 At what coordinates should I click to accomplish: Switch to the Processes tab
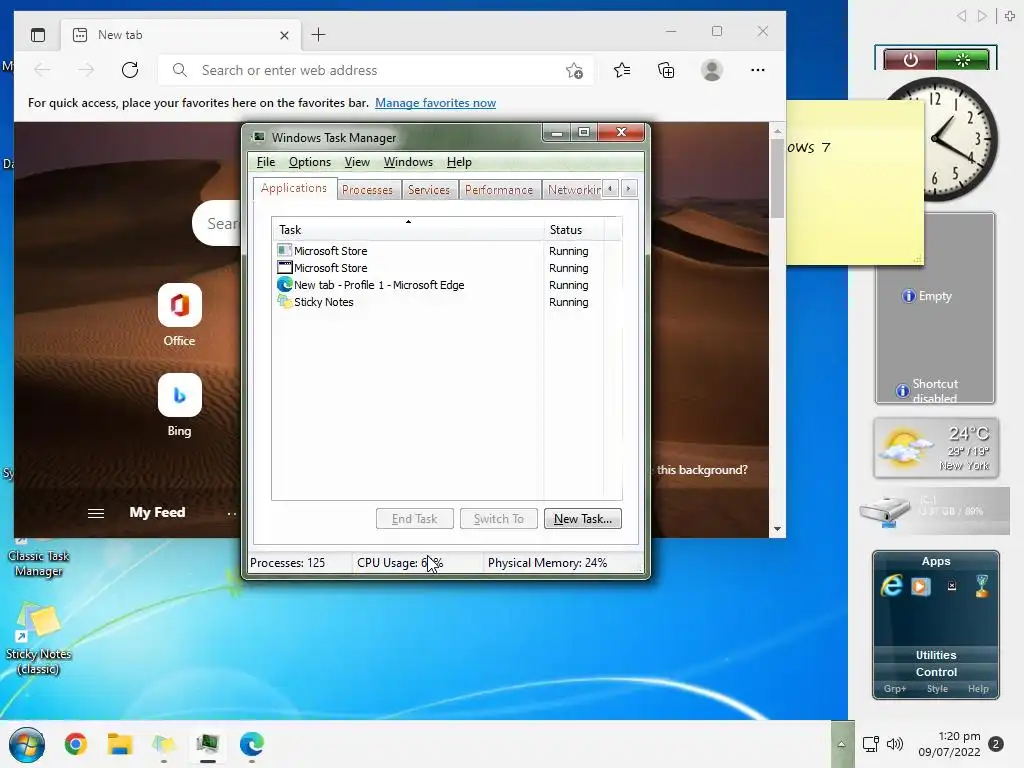point(367,189)
